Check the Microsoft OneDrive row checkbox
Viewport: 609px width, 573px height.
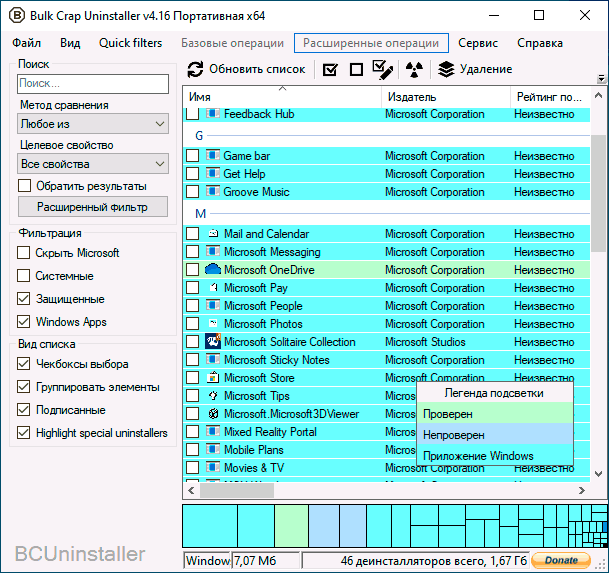[193, 269]
